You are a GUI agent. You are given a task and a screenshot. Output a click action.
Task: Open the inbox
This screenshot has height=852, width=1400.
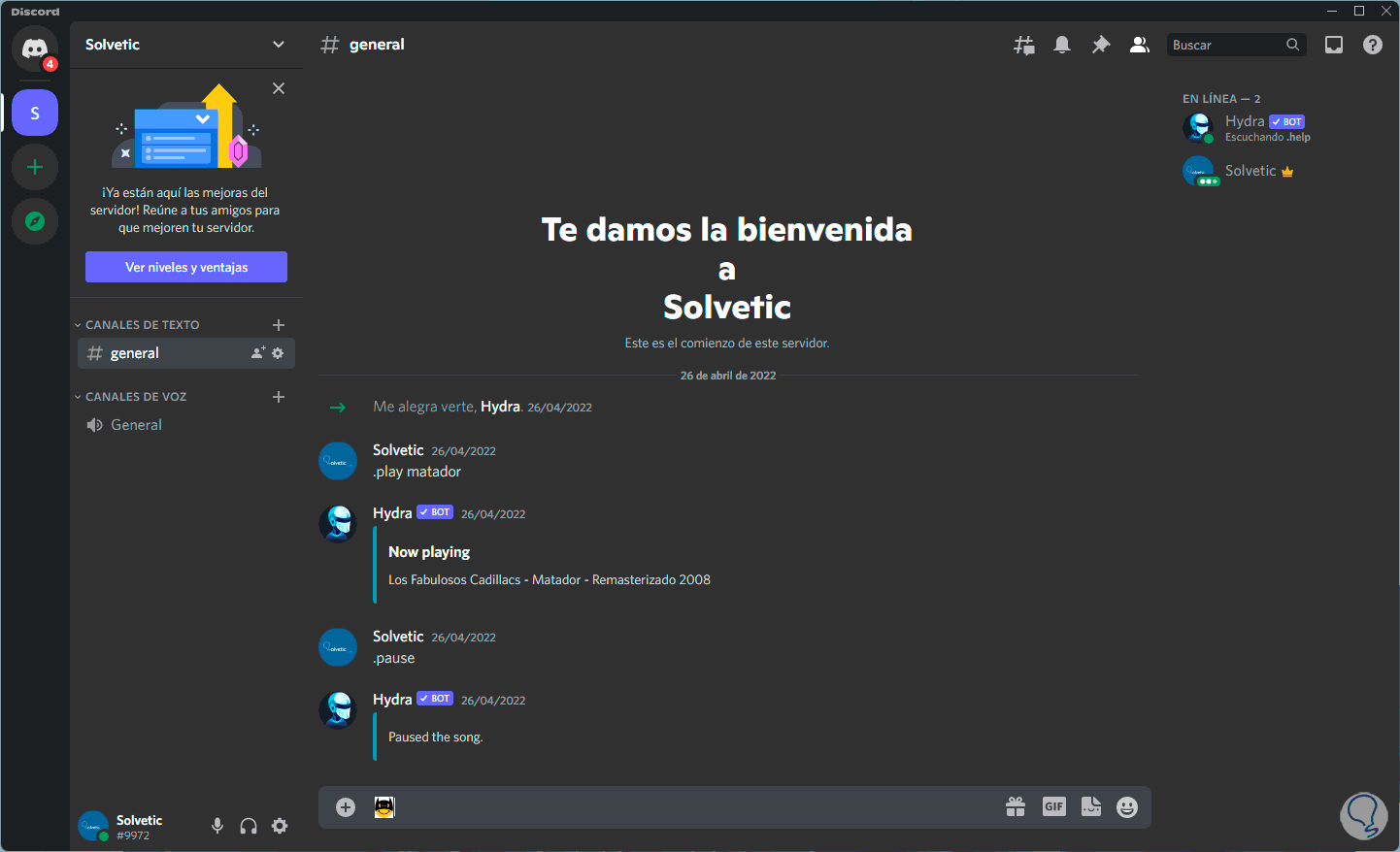(x=1334, y=45)
